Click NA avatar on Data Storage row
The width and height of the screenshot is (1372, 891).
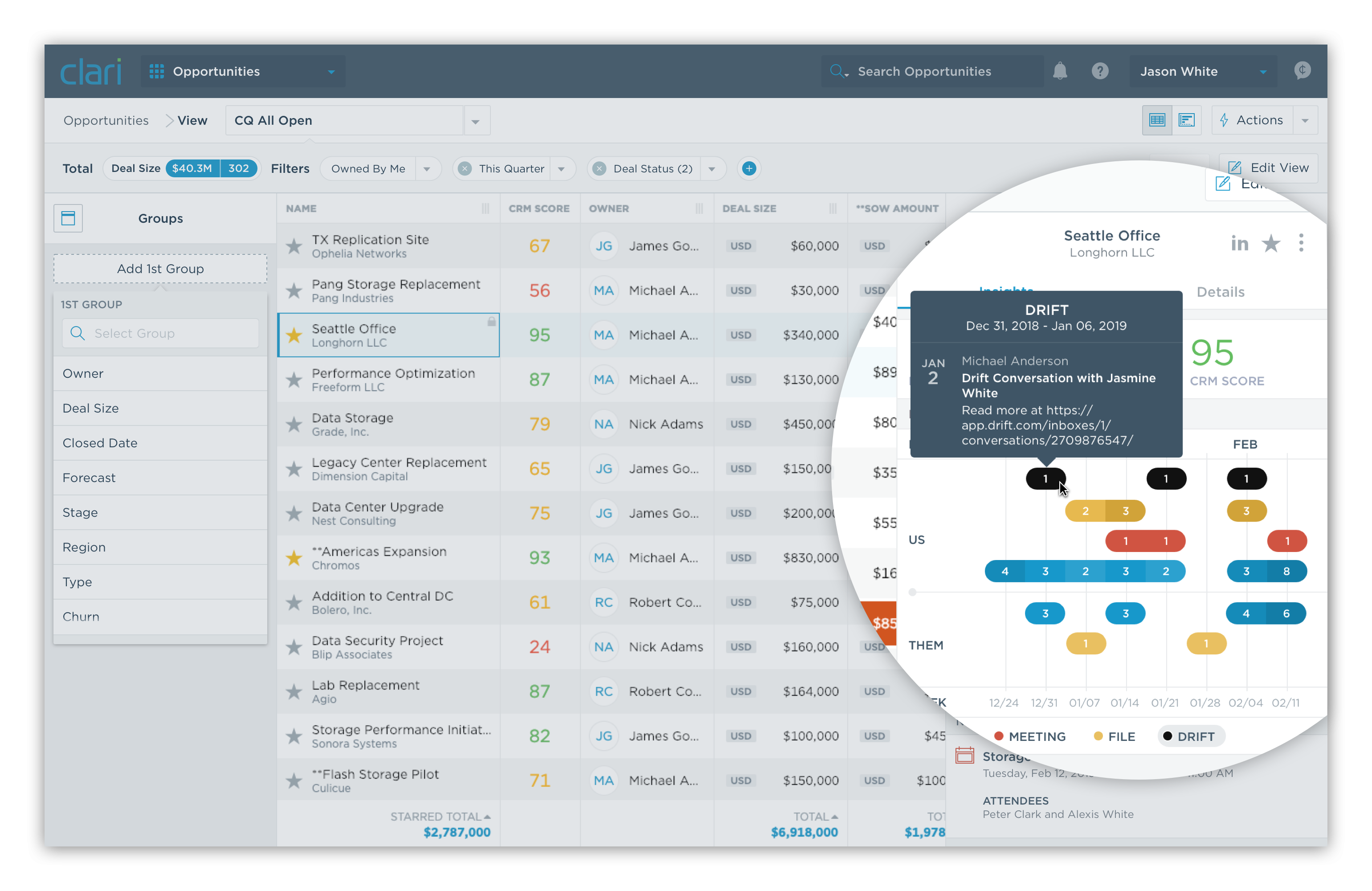pyautogui.click(x=604, y=425)
